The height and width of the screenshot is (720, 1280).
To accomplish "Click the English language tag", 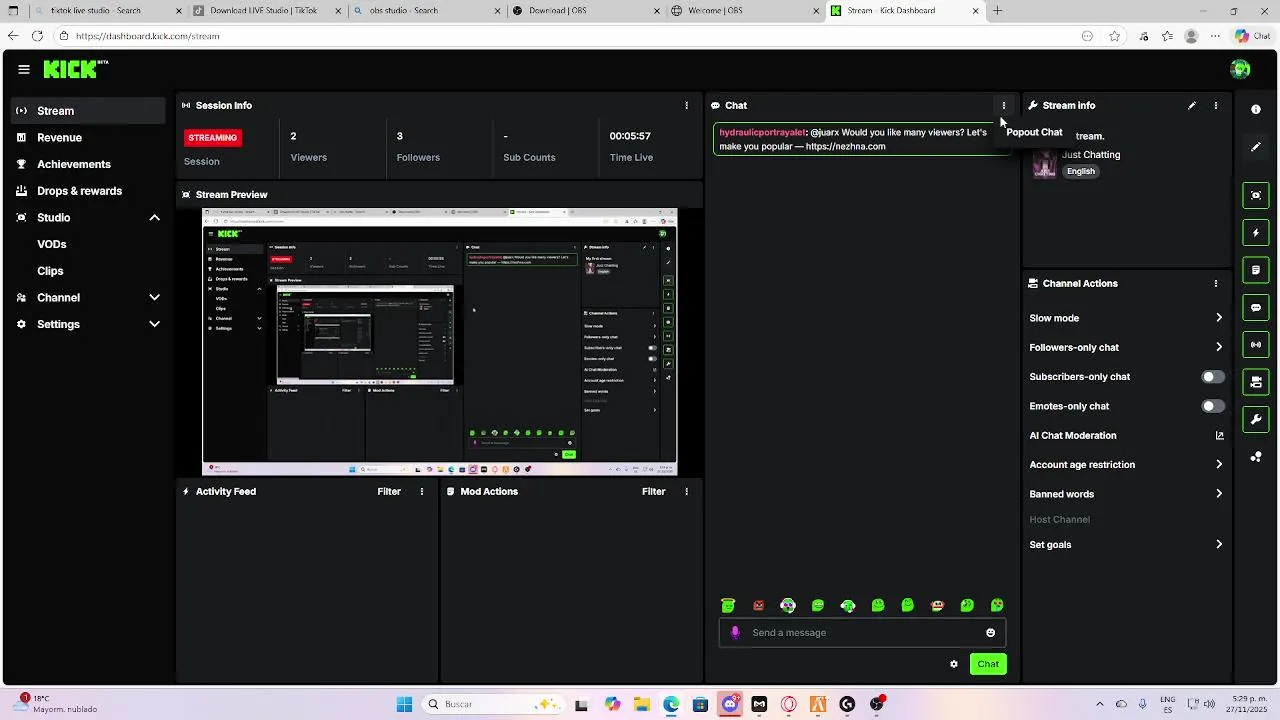I will click(1081, 171).
